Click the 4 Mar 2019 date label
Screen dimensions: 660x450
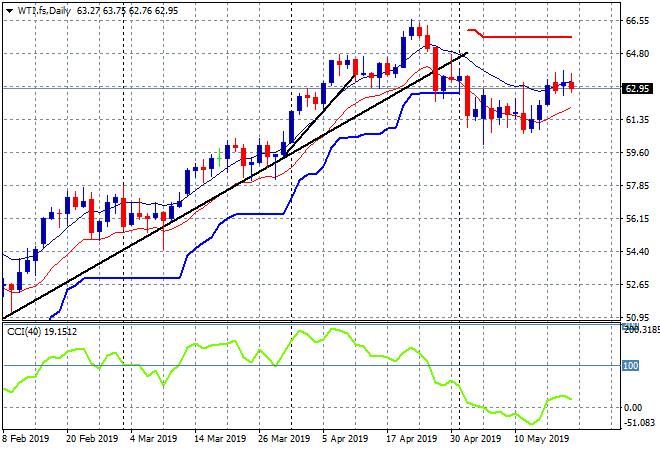point(153,439)
